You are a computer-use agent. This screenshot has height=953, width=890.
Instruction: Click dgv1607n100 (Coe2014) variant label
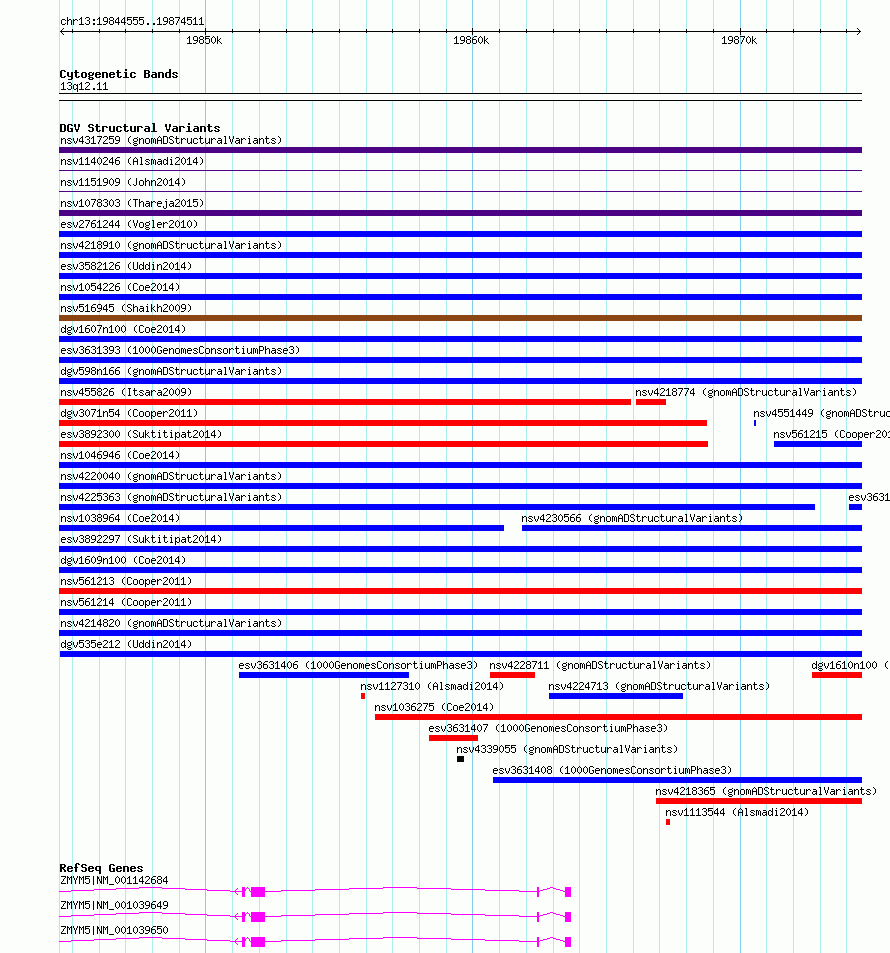point(123,329)
